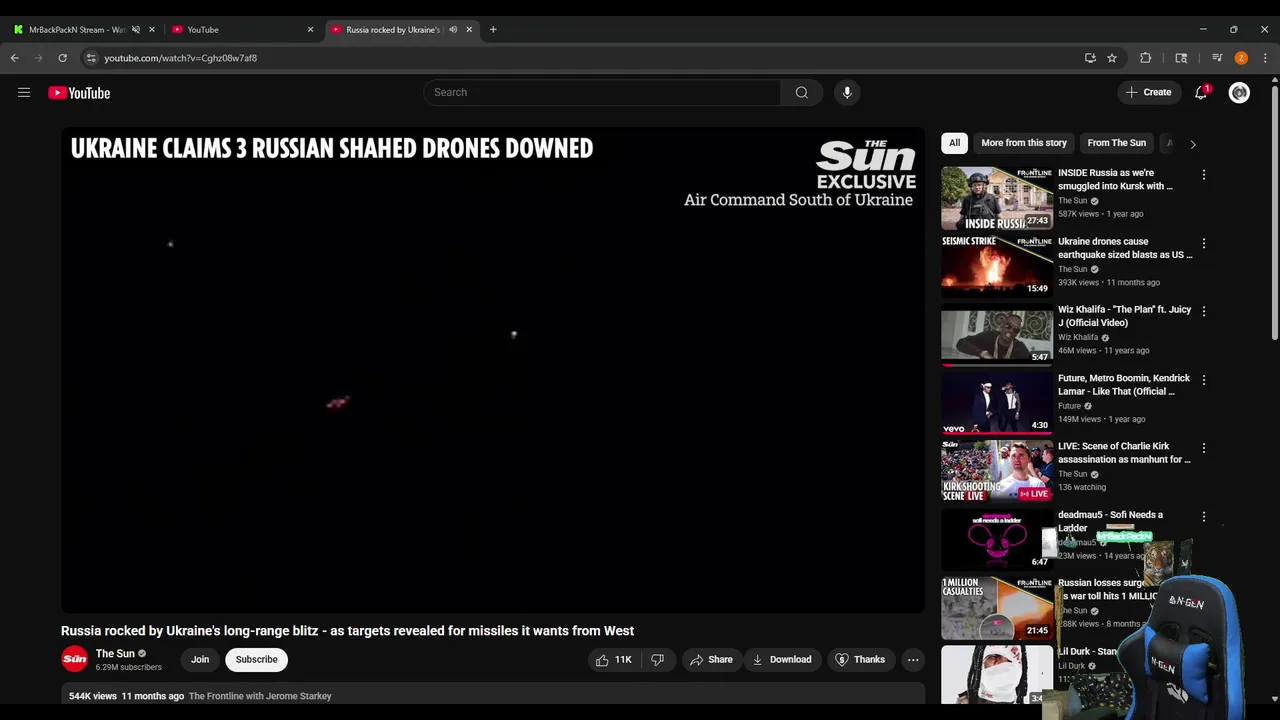Click the search magnifier button
The height and width of the screenshot is (720, 1280).
tap(802, 93)
